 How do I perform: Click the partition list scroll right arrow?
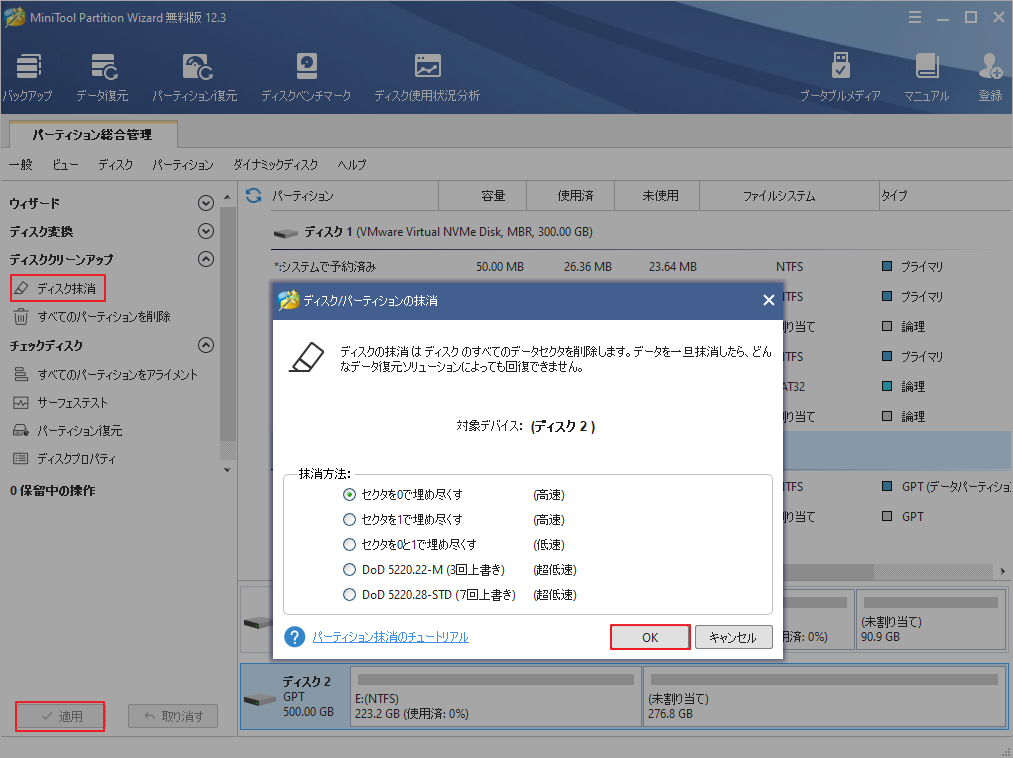click(x=1003, y=571)
